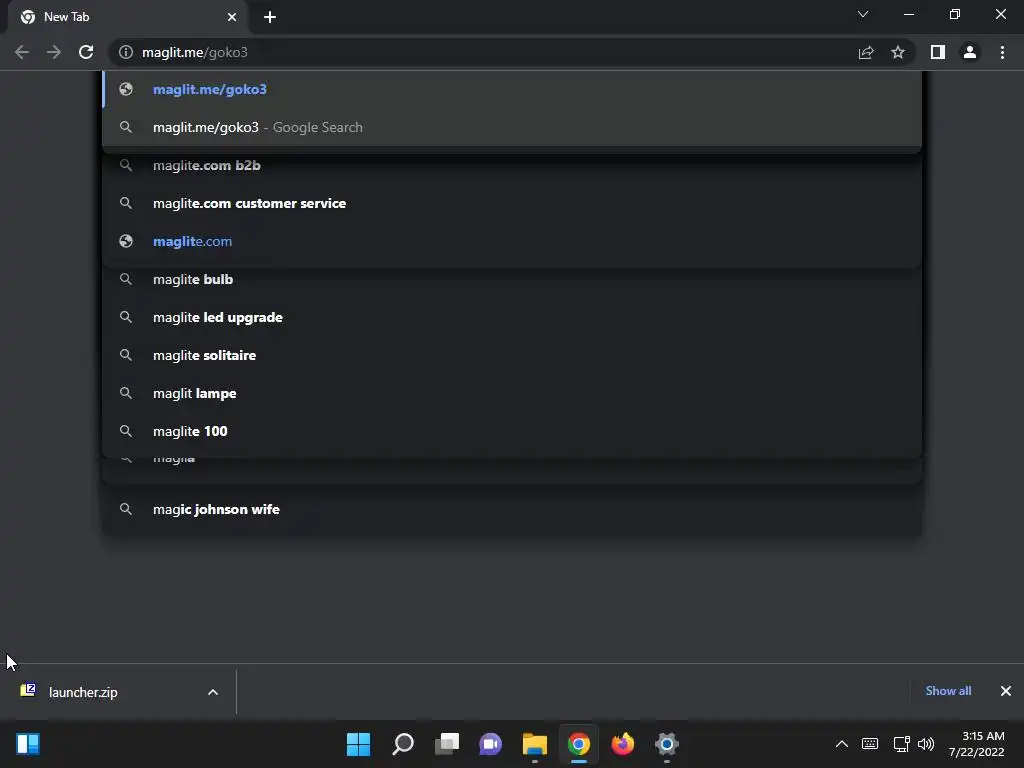Select suggestion maglite.com b2b
Screen dimensions: 1024x768
tap(512, 165)
